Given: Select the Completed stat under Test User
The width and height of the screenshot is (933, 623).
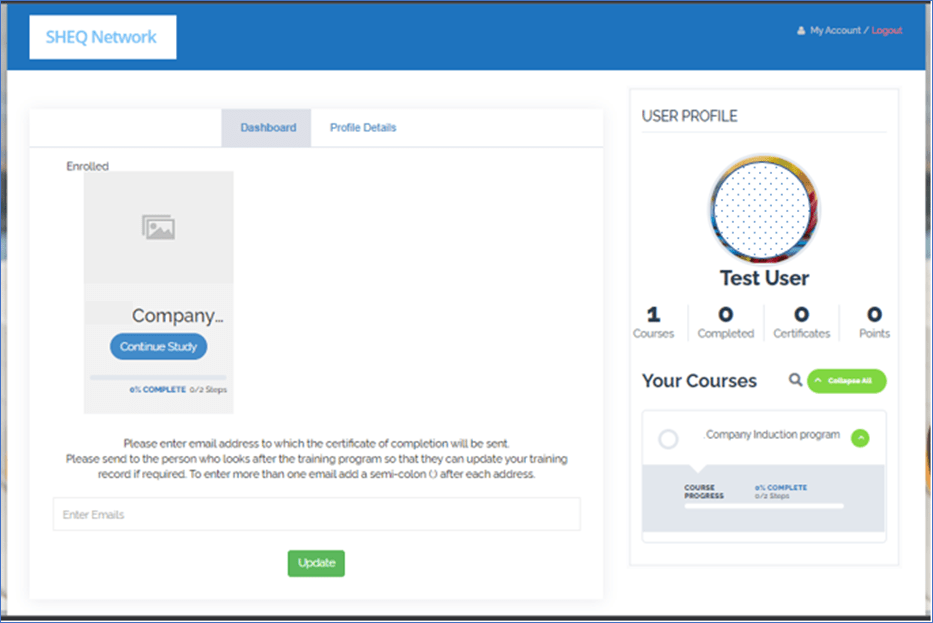Looking at the screenshot, I should (x=725, y=322).
